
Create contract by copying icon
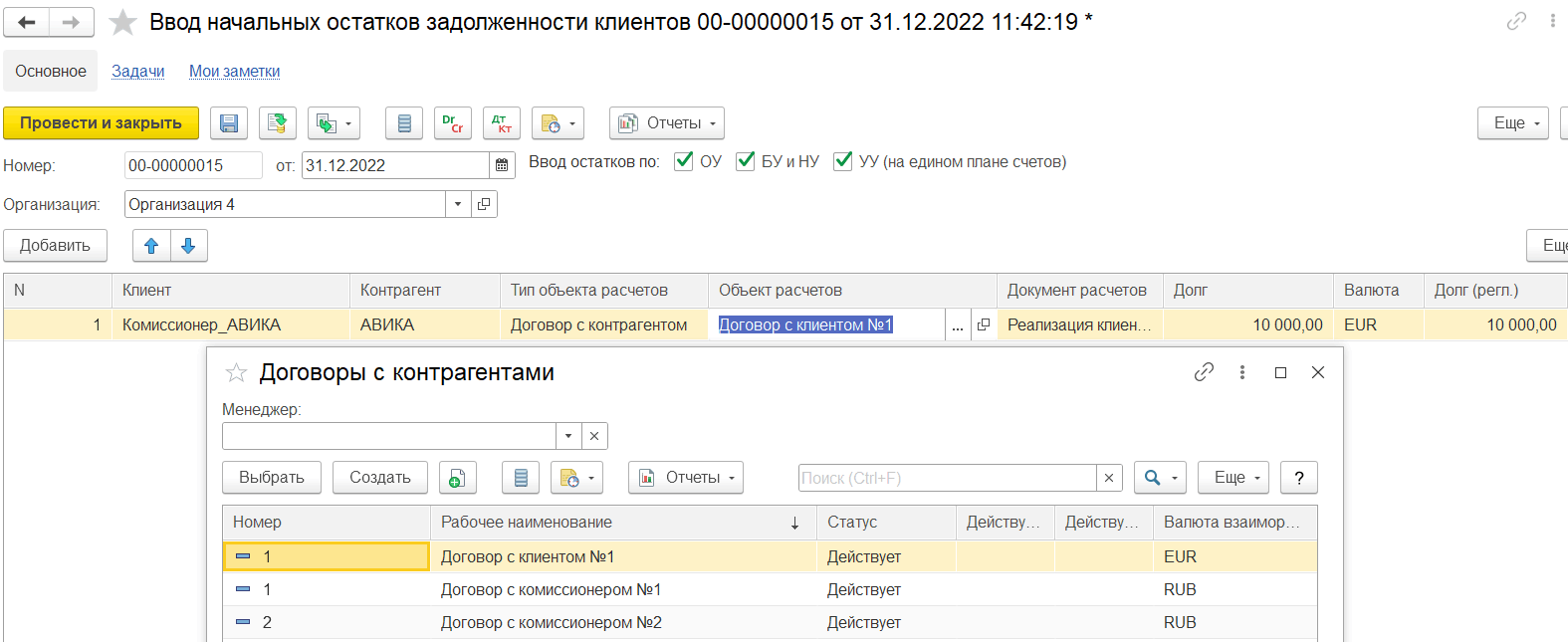pyautogui.click(x=455, y=478)
